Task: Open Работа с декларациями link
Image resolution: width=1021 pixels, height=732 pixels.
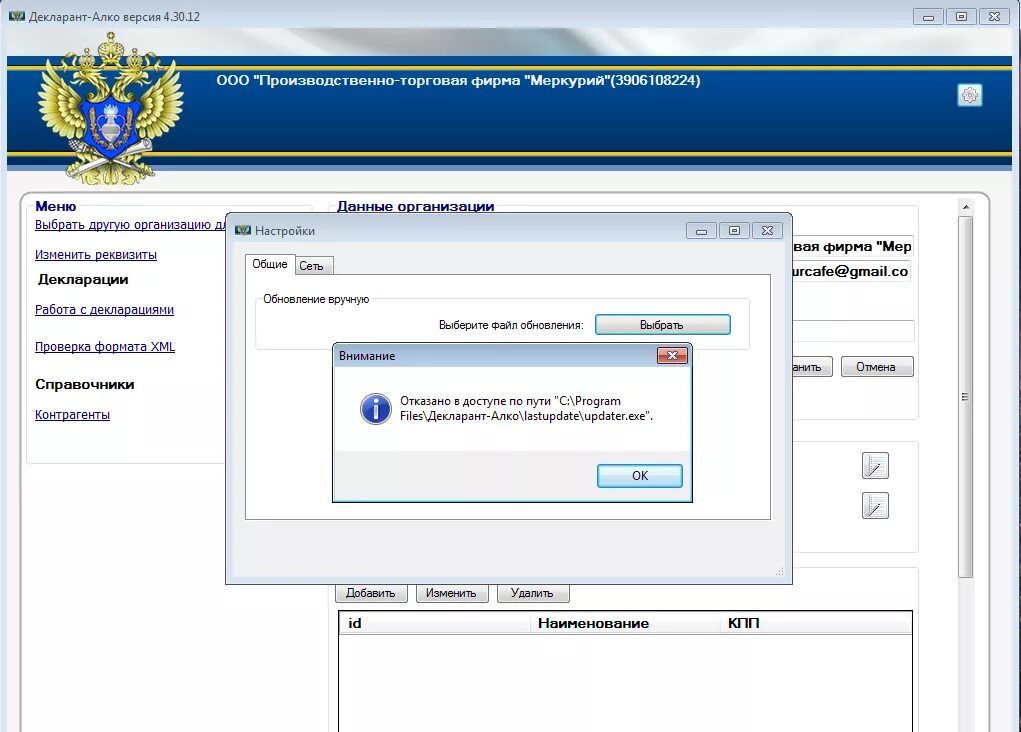Action: pos(104,309)
